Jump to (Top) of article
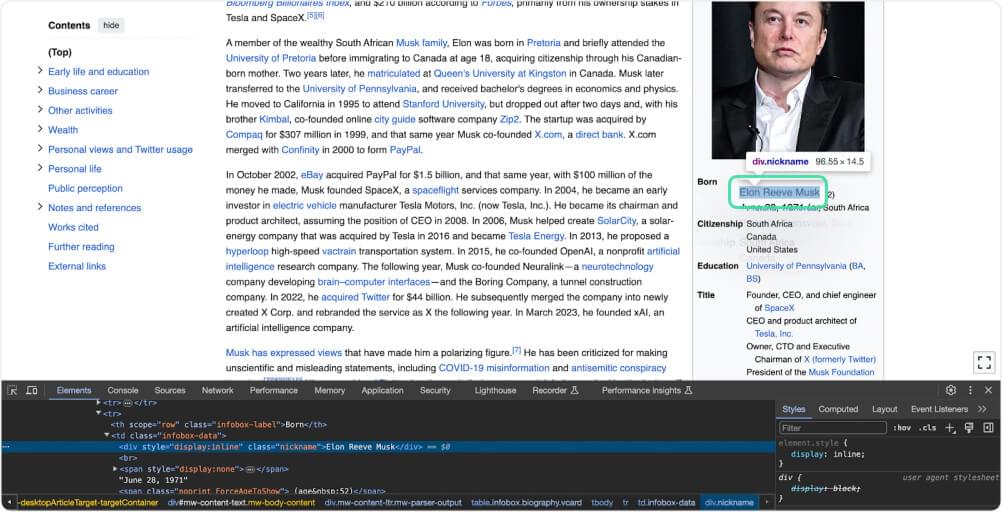This screenshot has height=512, width=1002. click(60, 52)
